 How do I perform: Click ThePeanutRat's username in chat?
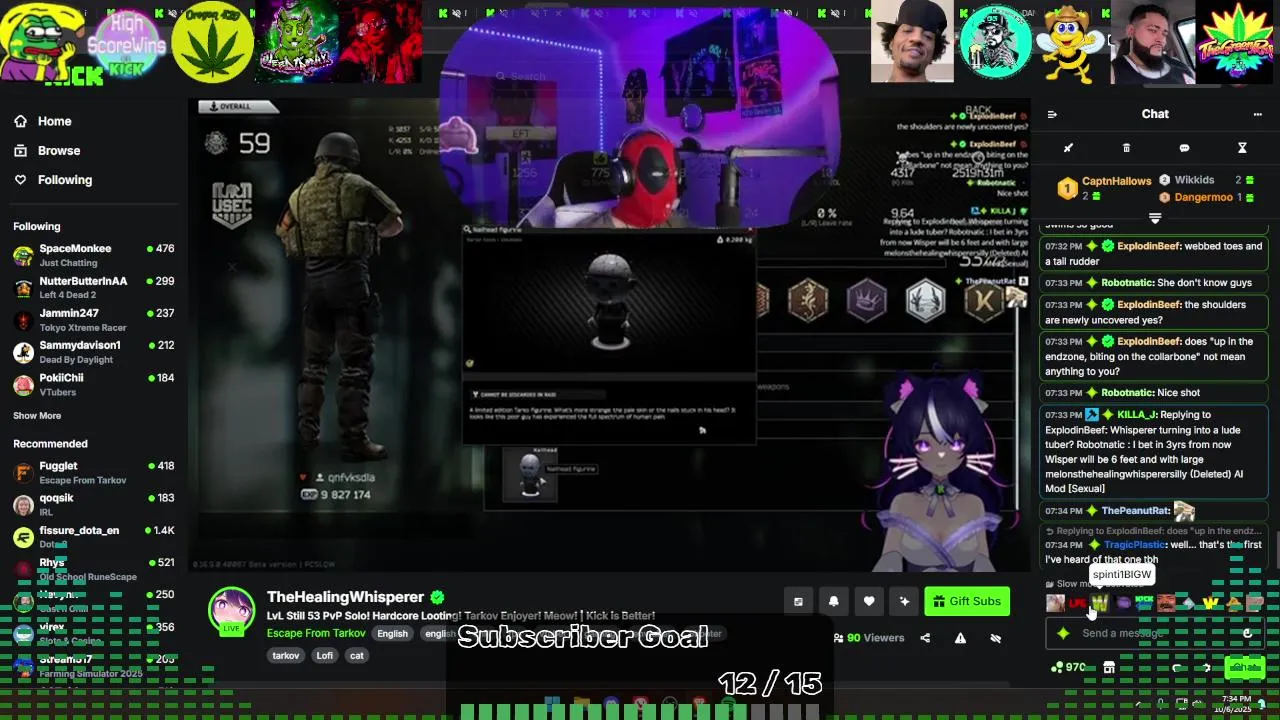1135,511
